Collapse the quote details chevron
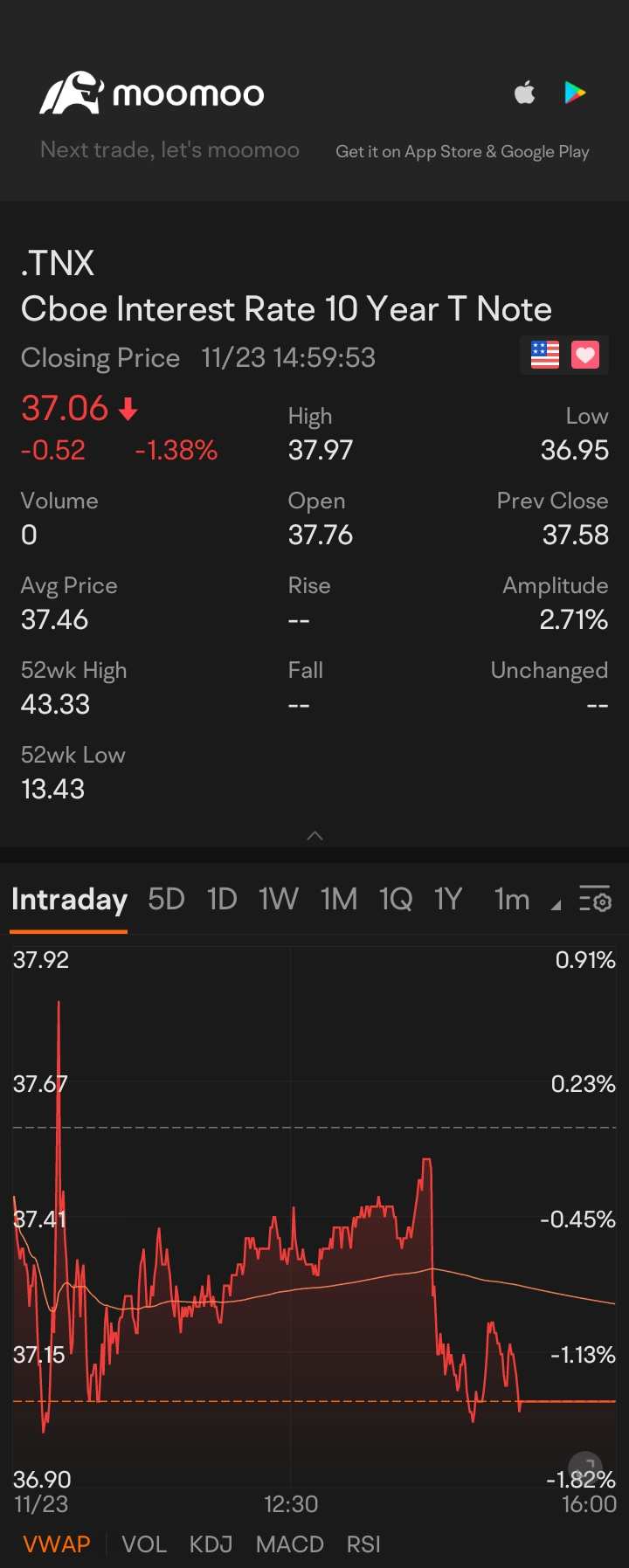629x1568 pixels. point(315,836)
